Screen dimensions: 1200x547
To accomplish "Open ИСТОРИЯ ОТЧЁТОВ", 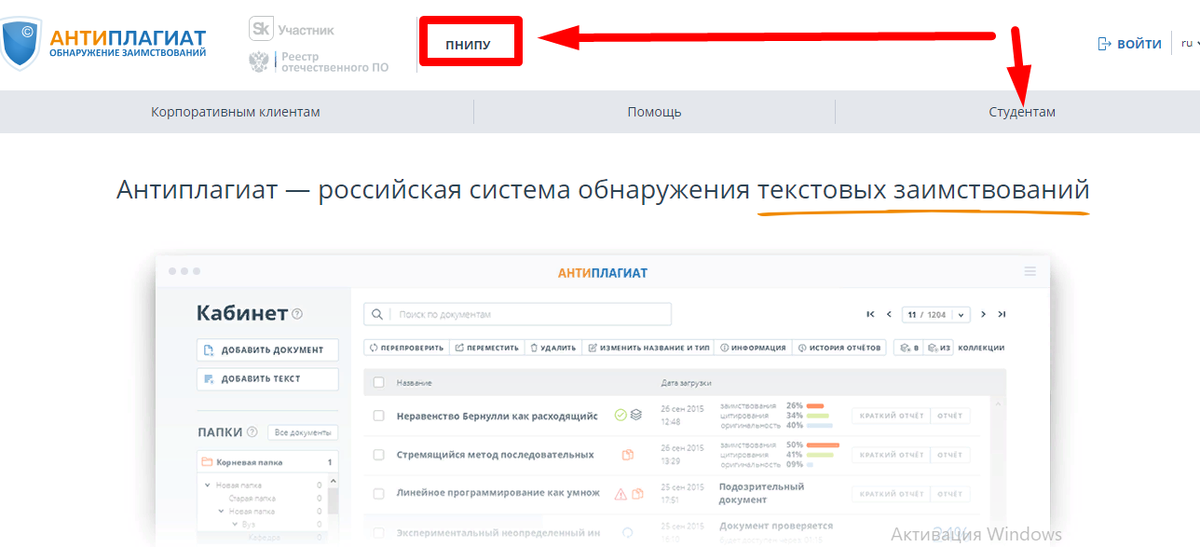I will pos(839,348).
